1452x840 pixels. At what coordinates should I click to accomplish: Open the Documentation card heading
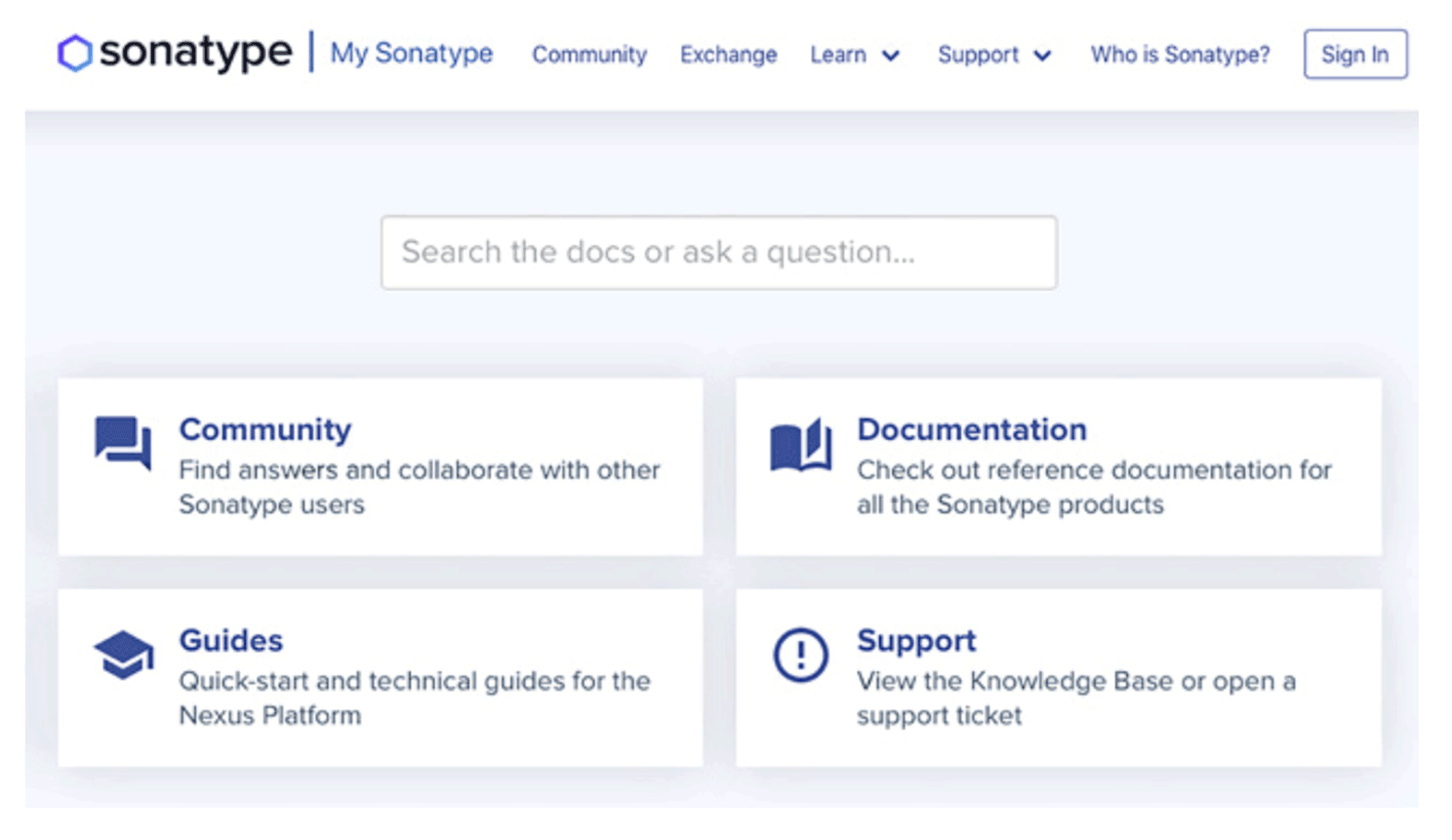click(x=972, y=429)
